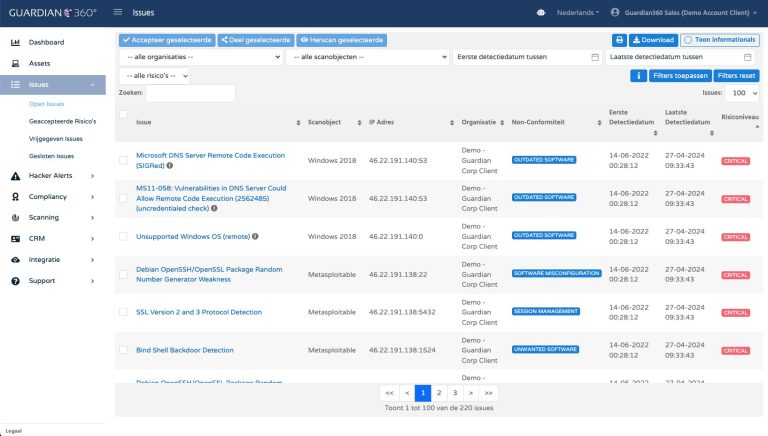The width and height of the screenshot is (768, 436).
Task: Click the CRM card icon
Action: pyautogui.click(x=16, y=239)
